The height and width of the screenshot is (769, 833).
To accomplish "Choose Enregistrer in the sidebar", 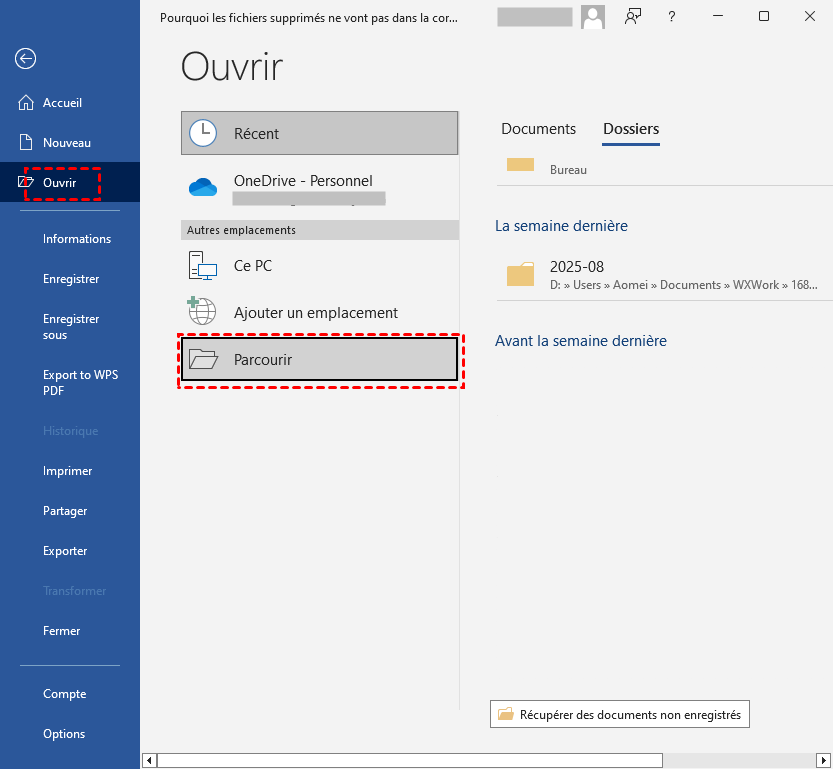I will point(70,279).
